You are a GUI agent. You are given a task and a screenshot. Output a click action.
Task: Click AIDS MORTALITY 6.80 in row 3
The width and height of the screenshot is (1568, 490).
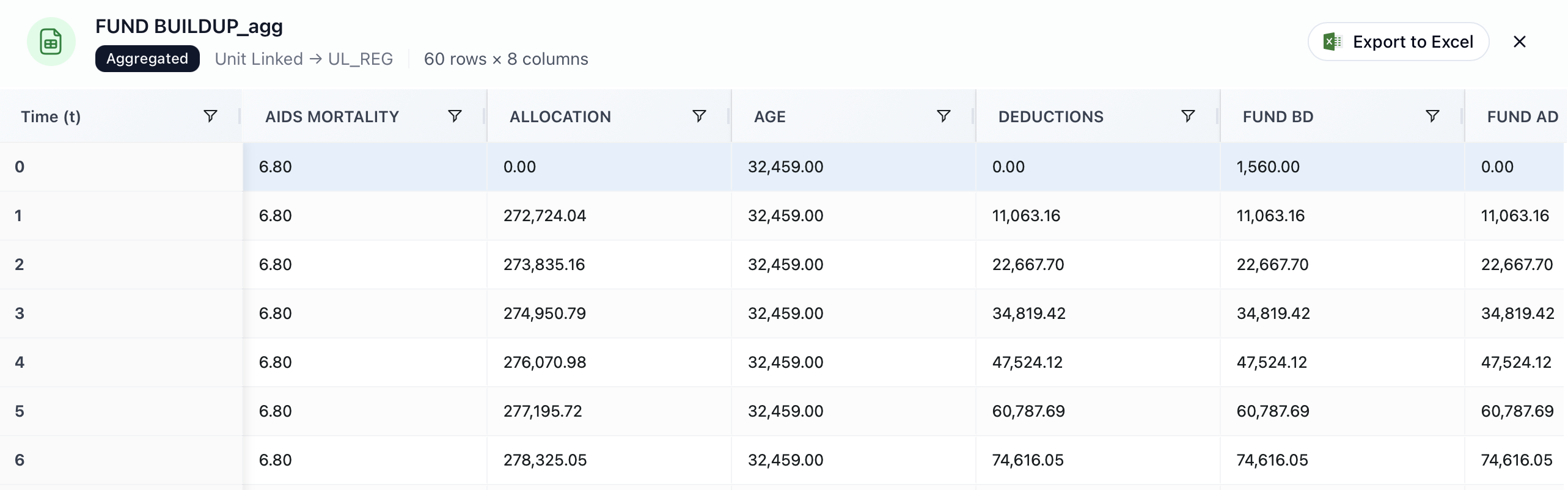pos(275,313)
